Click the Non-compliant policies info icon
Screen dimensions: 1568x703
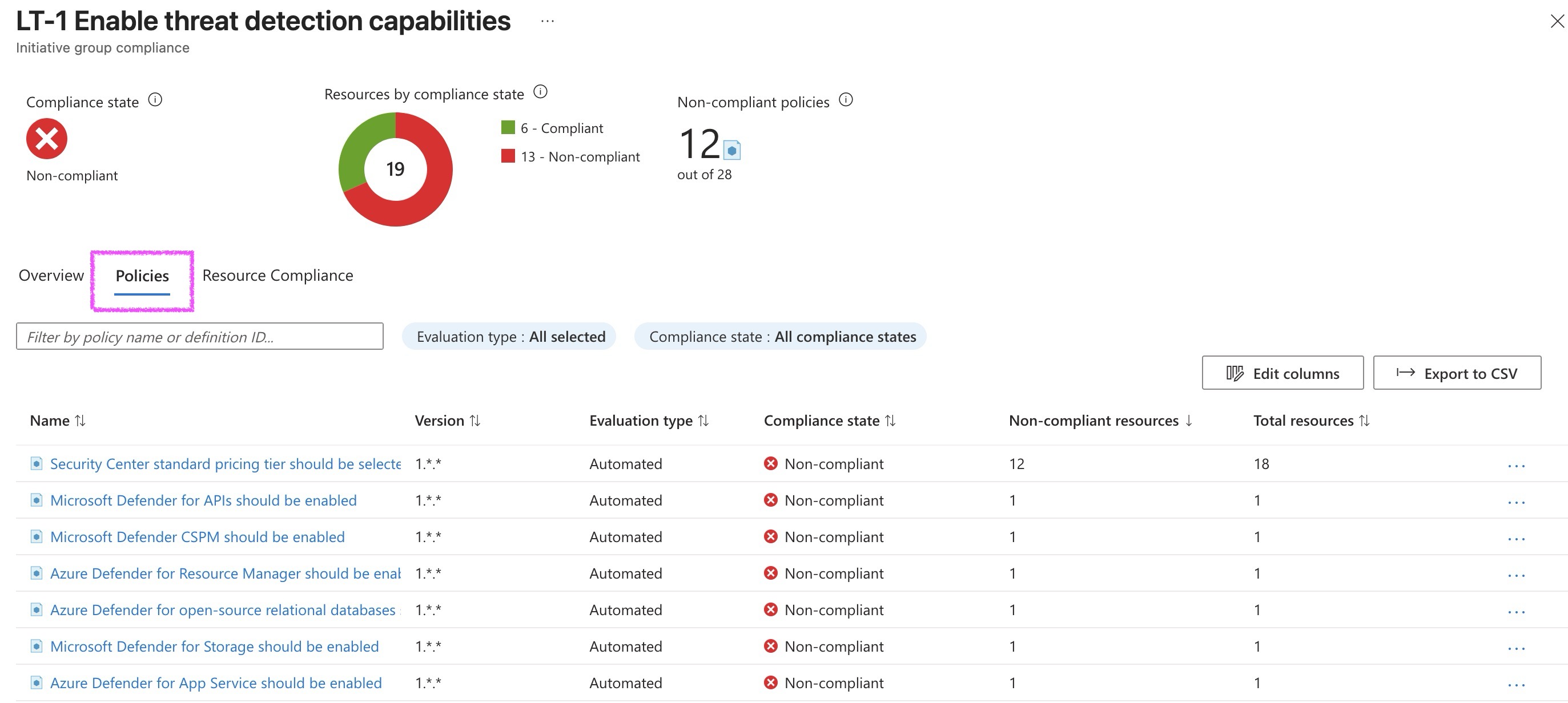(846, 100)
